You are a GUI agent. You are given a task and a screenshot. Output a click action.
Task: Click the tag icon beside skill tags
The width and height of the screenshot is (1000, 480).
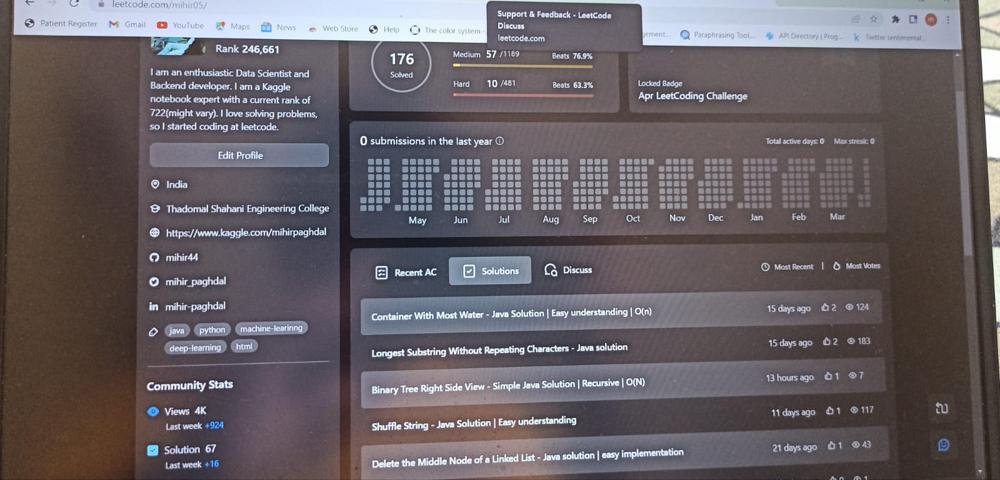153,331
